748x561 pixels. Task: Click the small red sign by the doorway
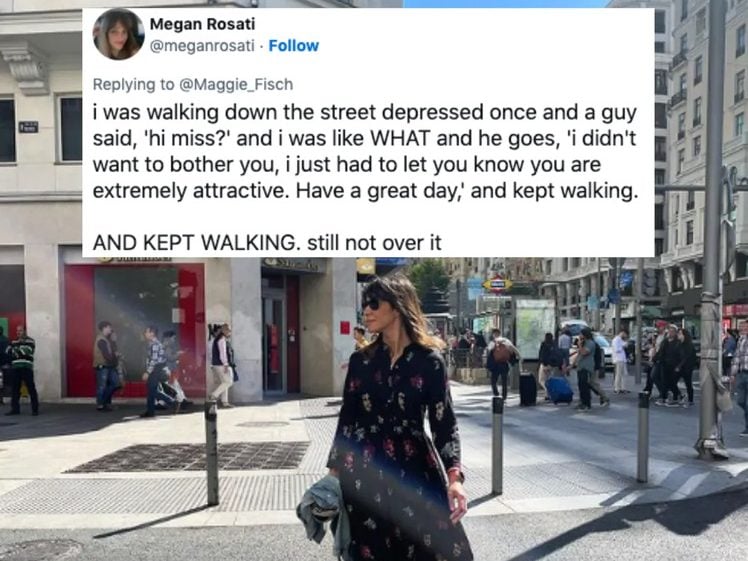point(345,328)
